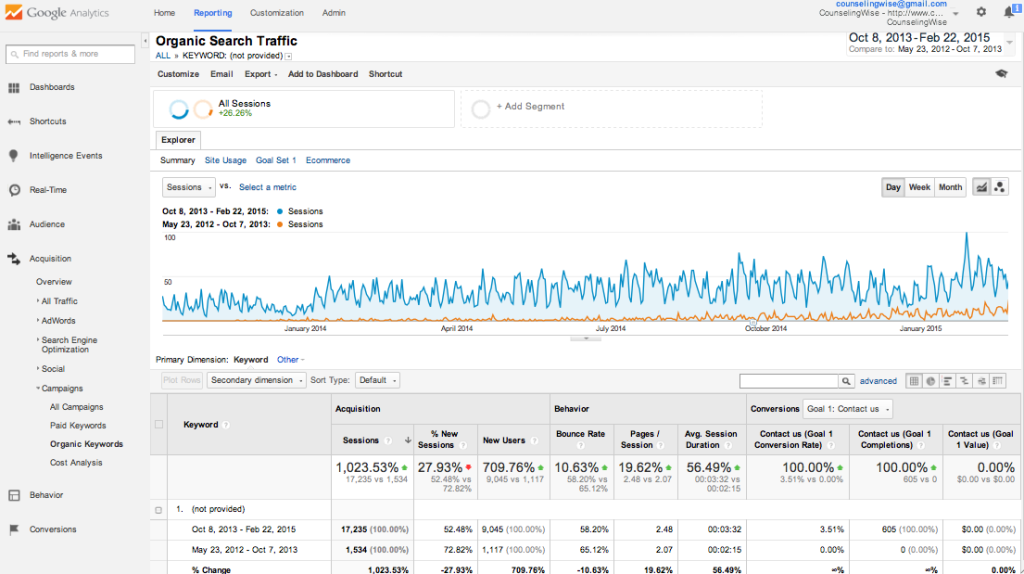Open the Customization tab
Viewport: 1024px width, 574px height.
277,13
